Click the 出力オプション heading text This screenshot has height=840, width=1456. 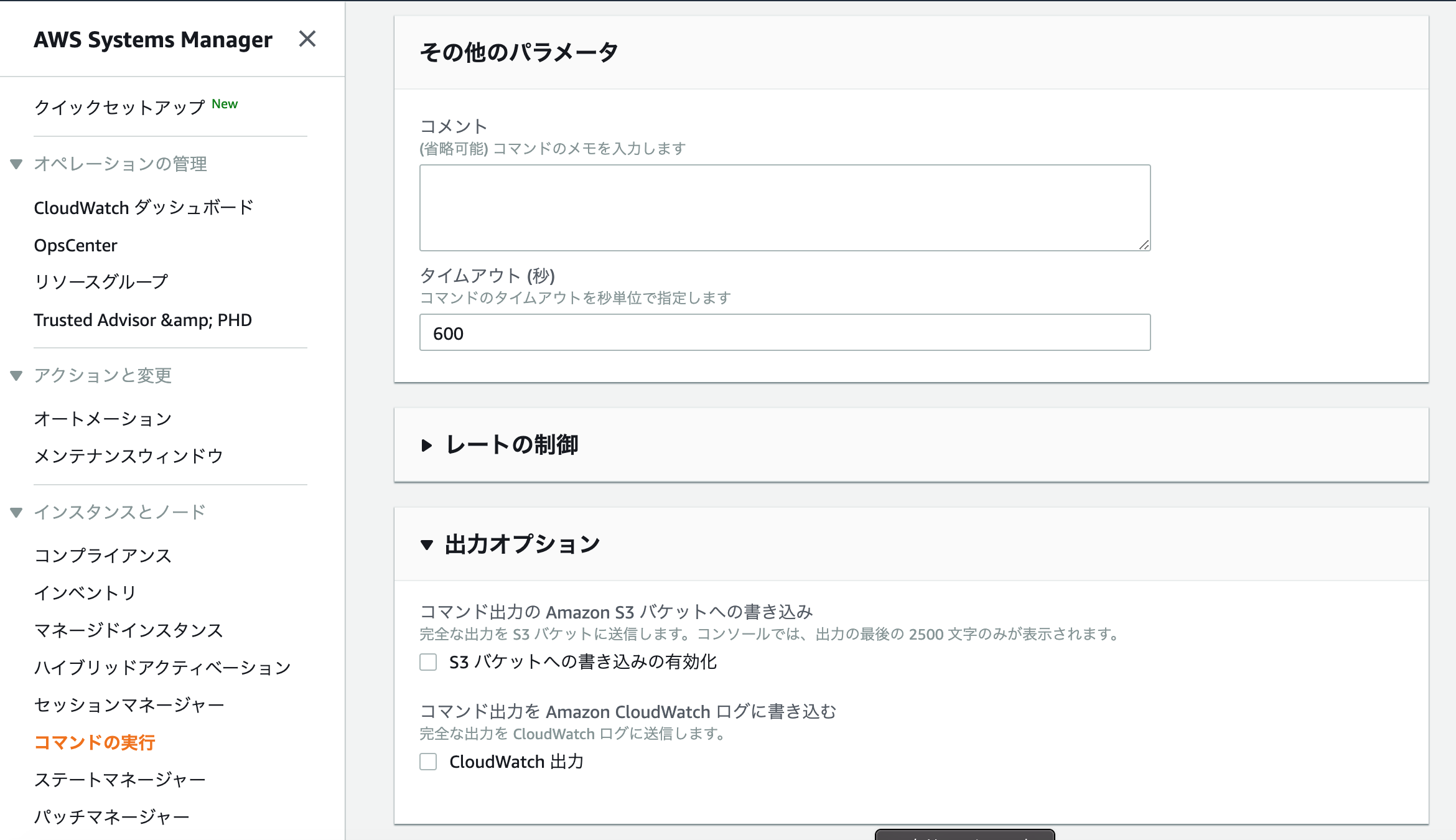[x=523, y=544]
